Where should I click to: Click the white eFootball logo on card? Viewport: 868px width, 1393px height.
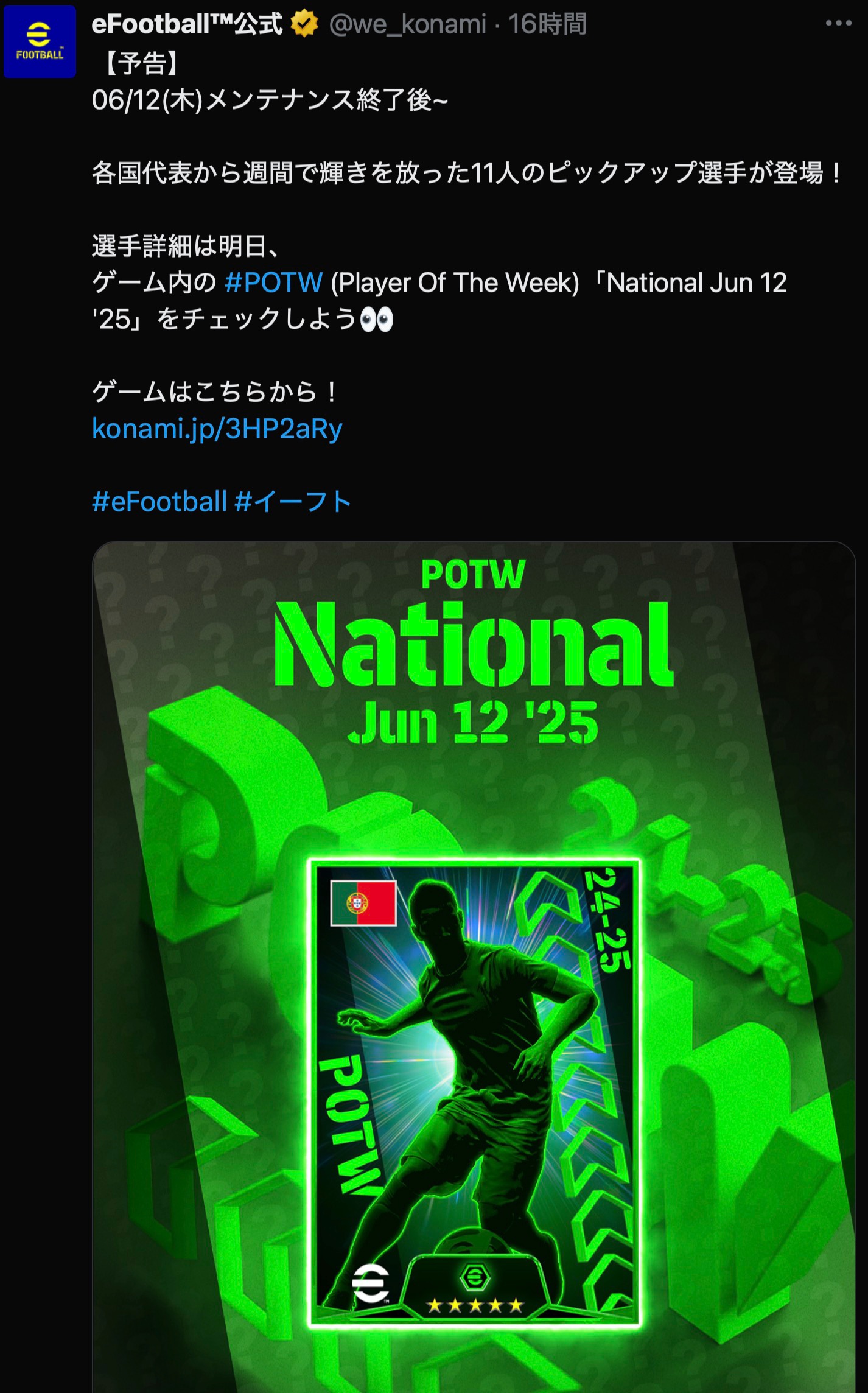(371, 1283)
